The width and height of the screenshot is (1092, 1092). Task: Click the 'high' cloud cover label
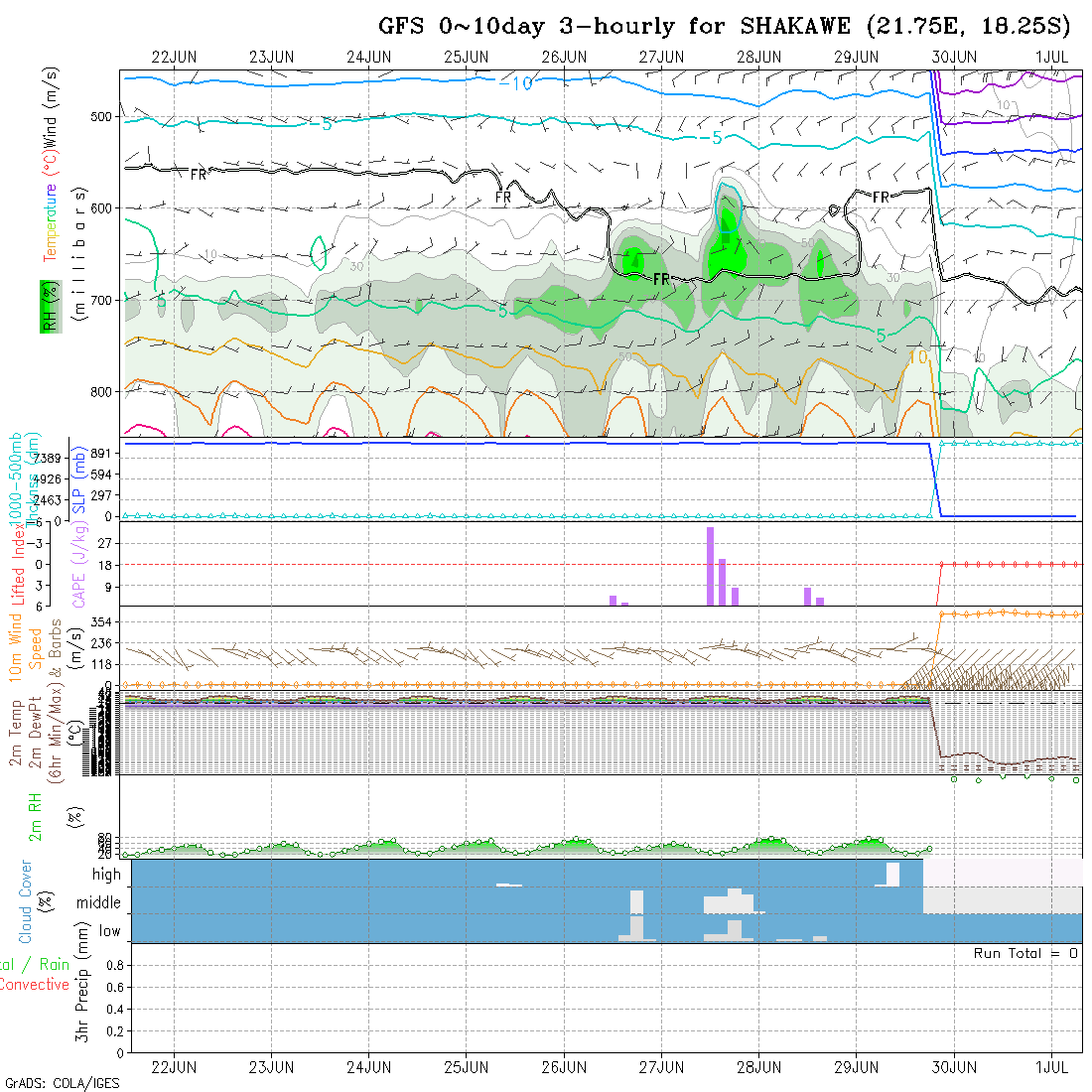(x=106, y=875)
